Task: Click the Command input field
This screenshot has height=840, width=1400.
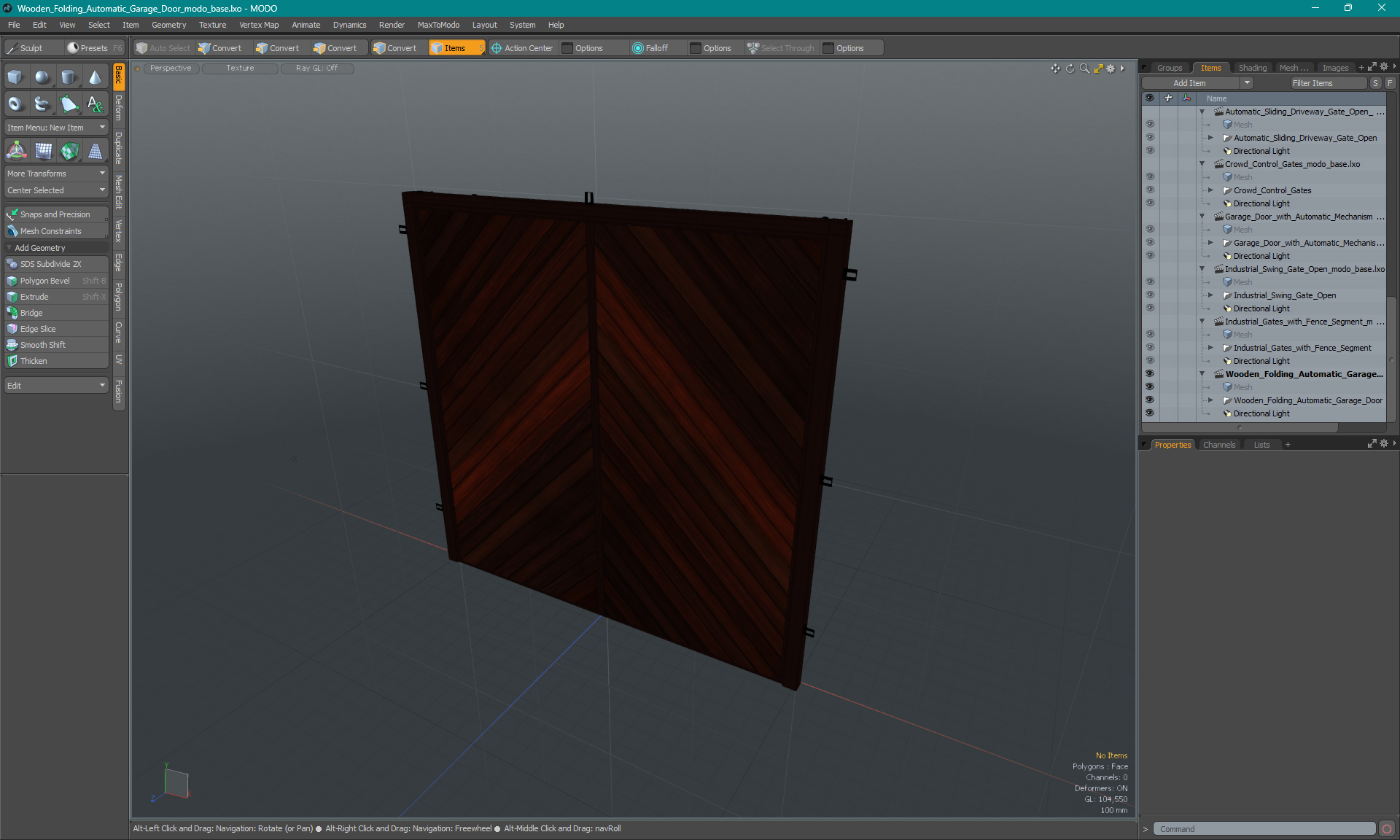Action: (x=1264, y=829)
